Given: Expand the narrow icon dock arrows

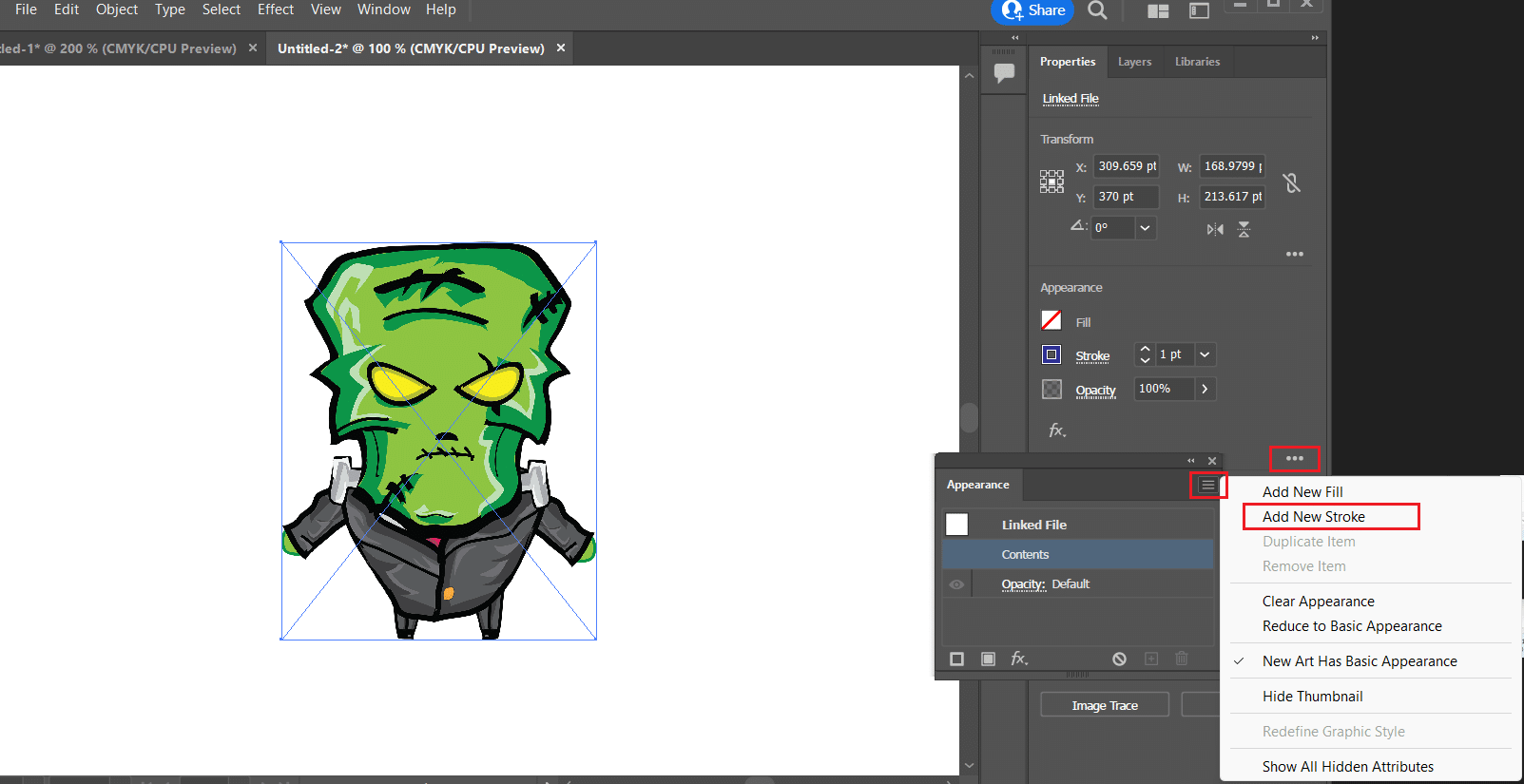Looking at the screenshot, I should pyautogui.click(x=1015, y=38).
